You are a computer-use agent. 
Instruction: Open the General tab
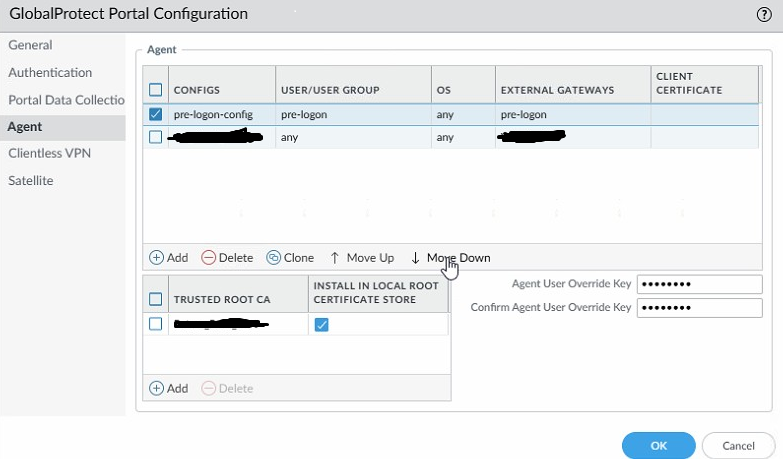point(30,45)
